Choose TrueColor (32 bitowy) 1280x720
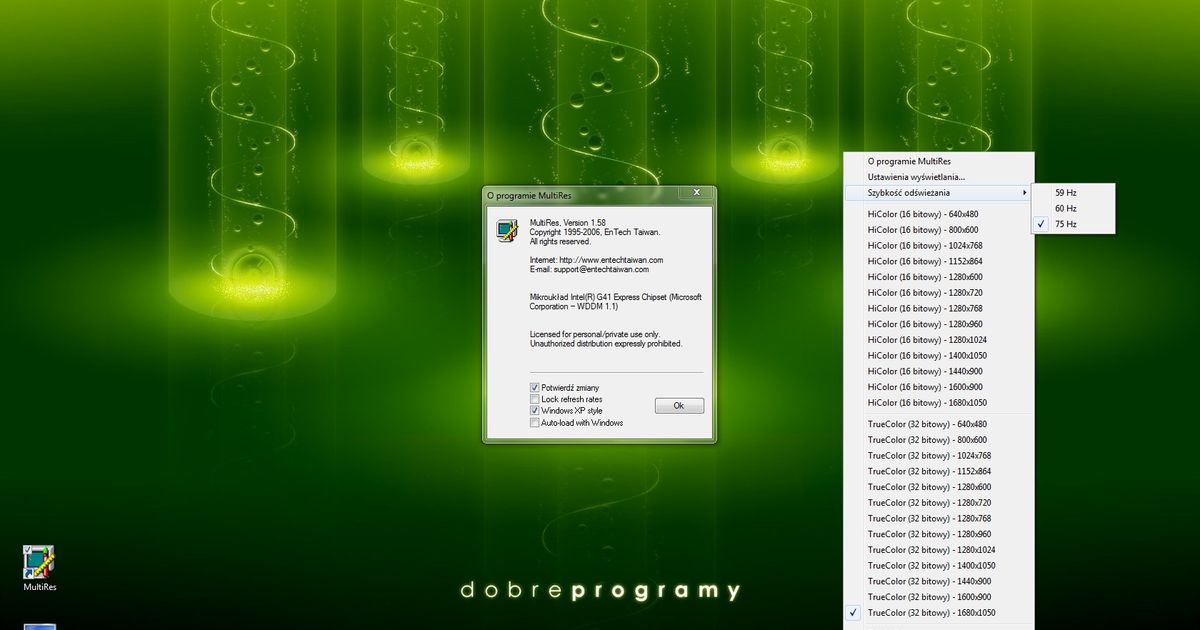Screen dimensions: 1200x630 (939, 503)
